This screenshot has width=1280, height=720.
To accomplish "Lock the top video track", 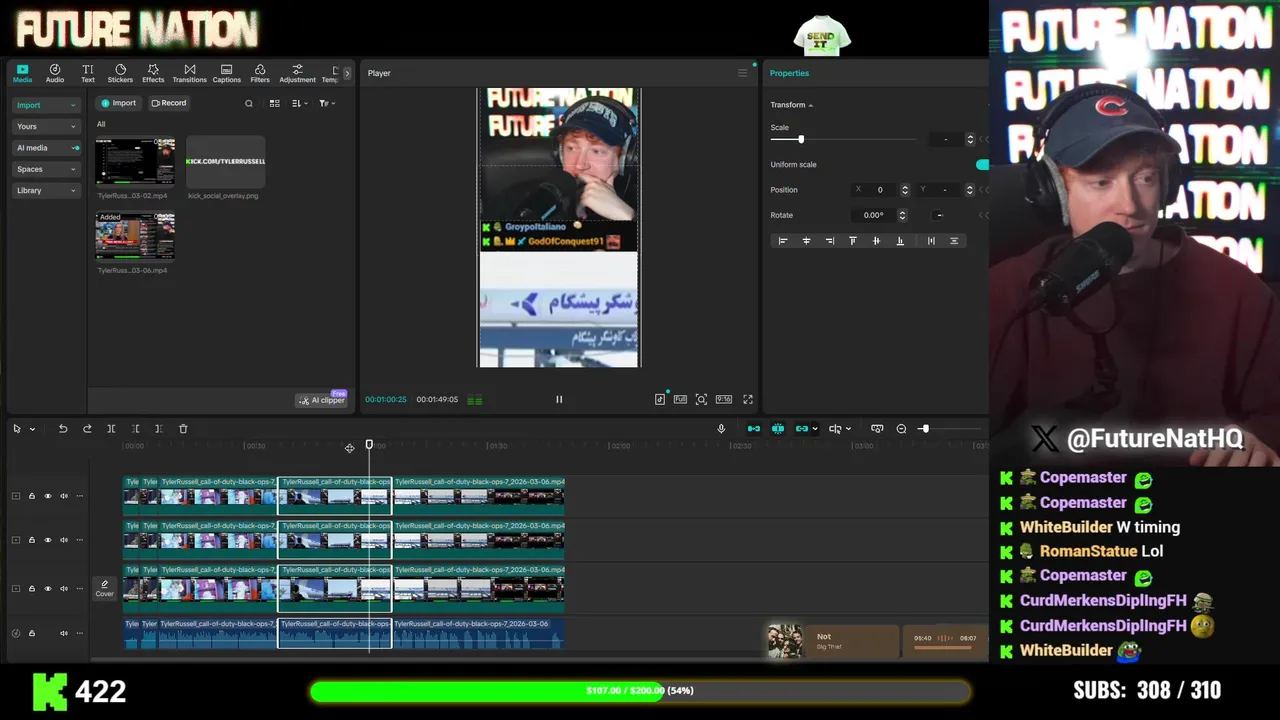I will click(31, 496).
